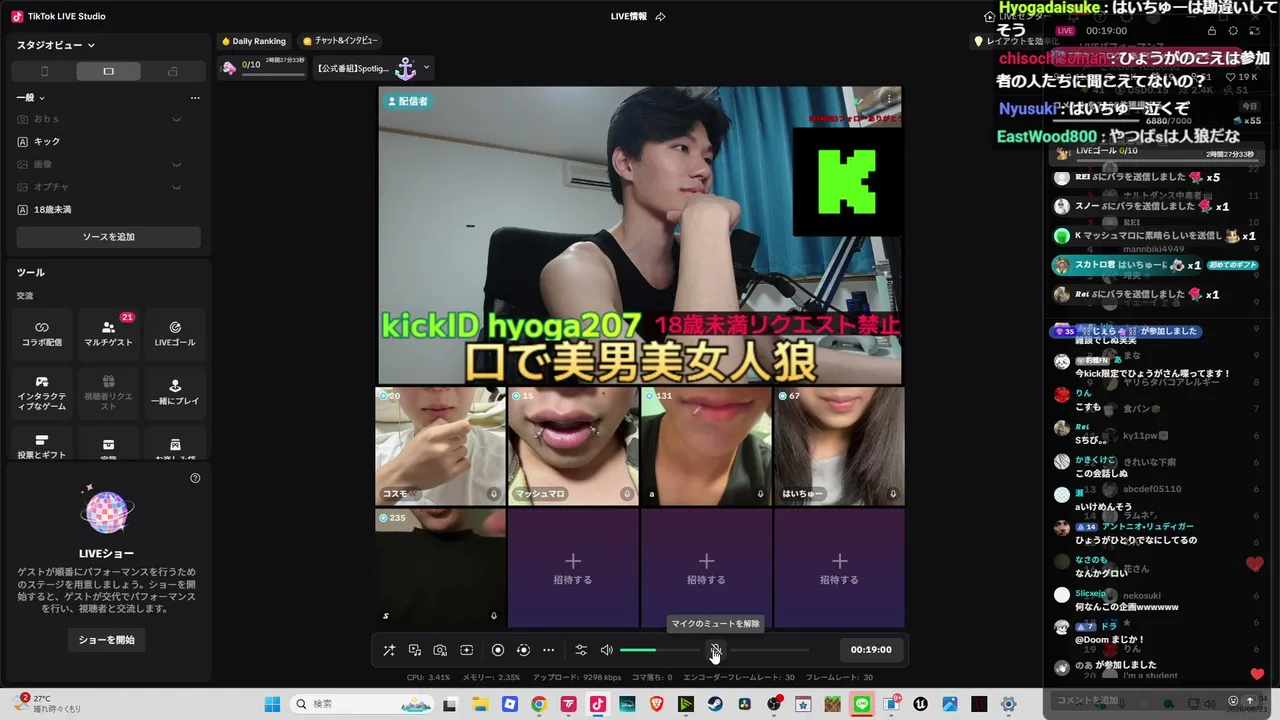Viewport: 1280px width, 720px height.
Task: Select コスモ guest video tile
Action: (x=440, y=446)
